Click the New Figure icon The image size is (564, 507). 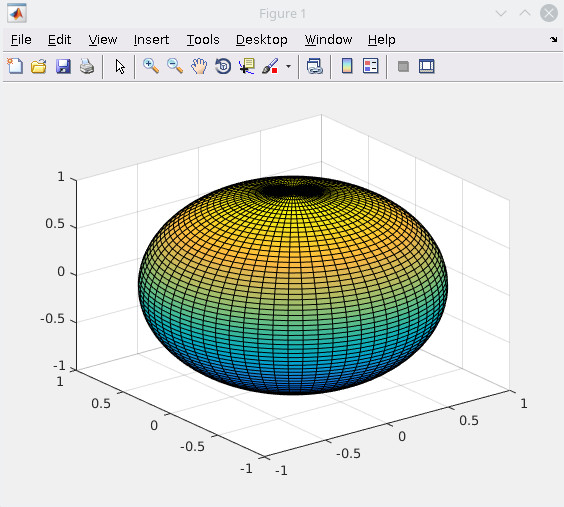(15, 66)
